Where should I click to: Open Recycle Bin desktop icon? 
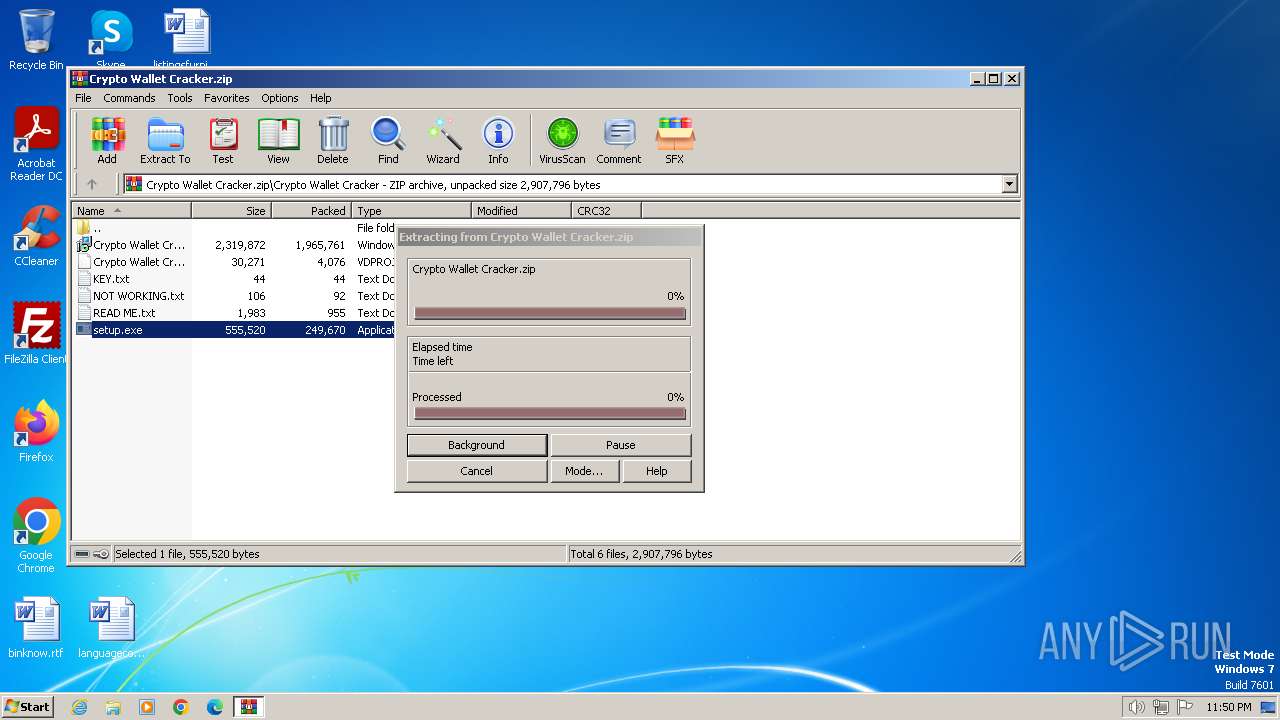[36, 40]
